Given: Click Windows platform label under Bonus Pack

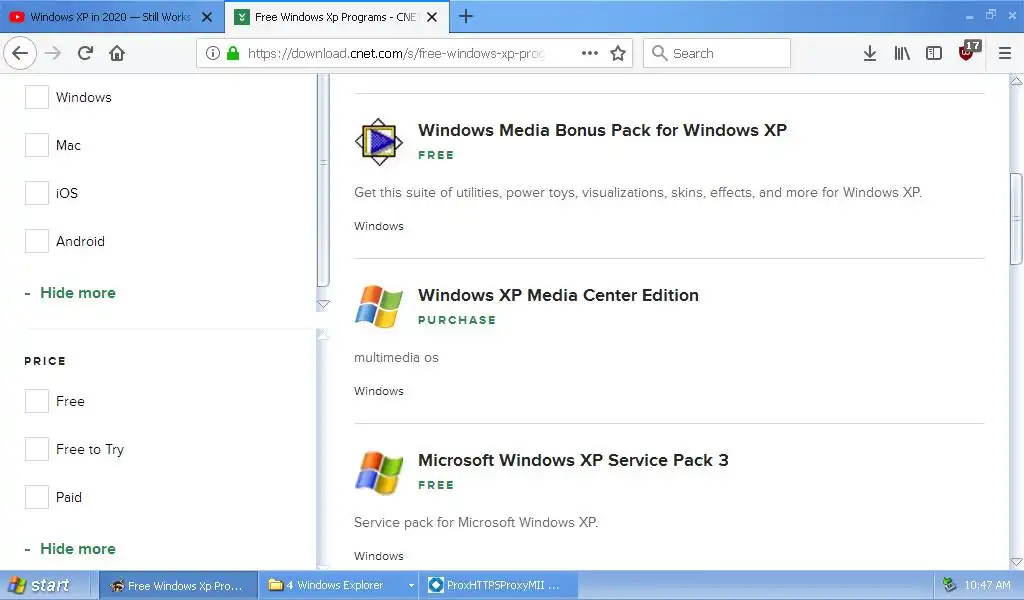Looking at the screenshot, I should [379, 226].
